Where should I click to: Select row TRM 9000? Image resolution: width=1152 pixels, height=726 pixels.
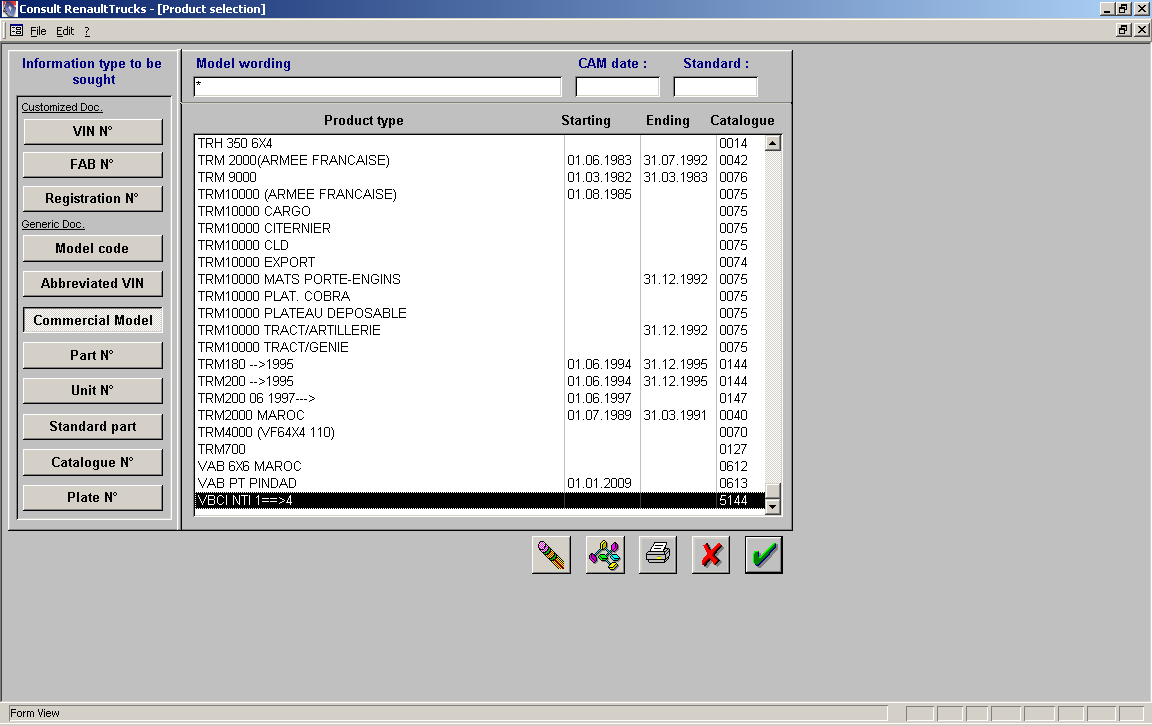(480, 177)
